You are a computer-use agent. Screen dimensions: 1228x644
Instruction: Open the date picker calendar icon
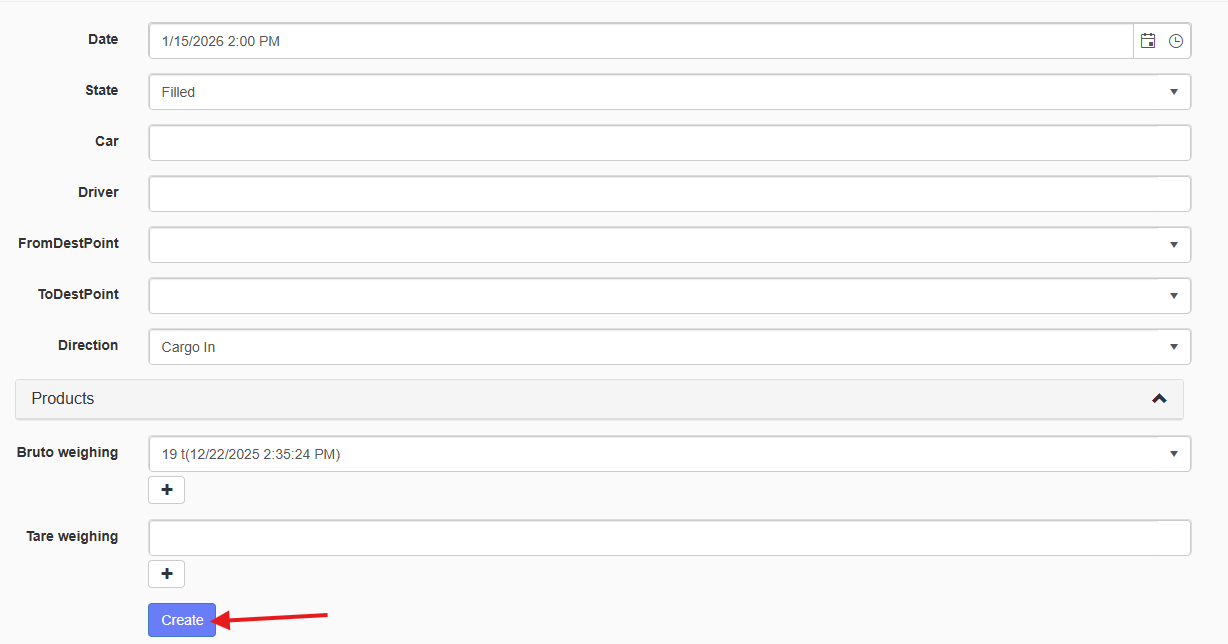pos(1148,41)
